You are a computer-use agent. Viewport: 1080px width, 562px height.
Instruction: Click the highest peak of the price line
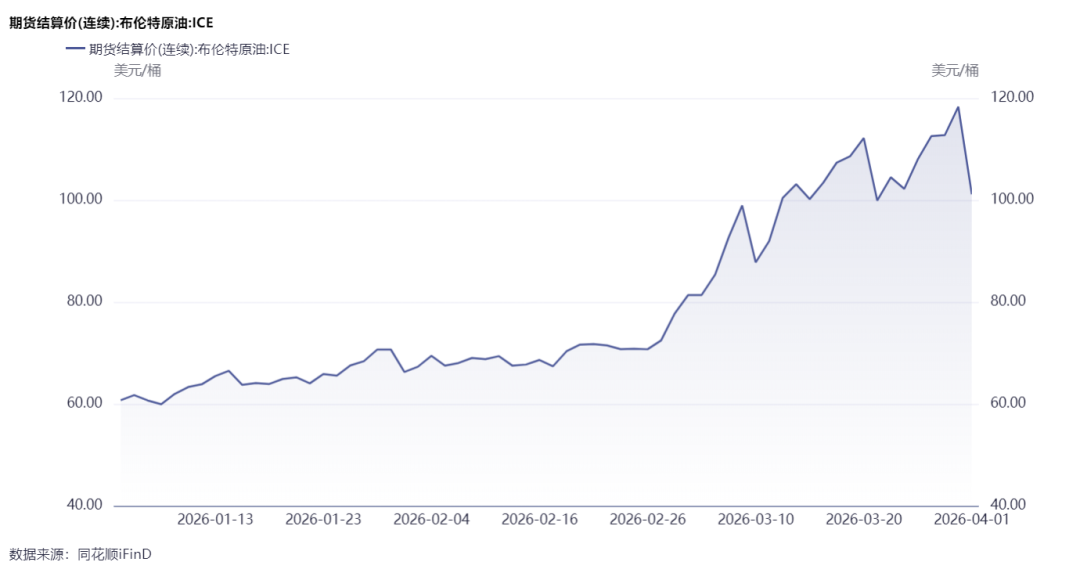point(957,107)
